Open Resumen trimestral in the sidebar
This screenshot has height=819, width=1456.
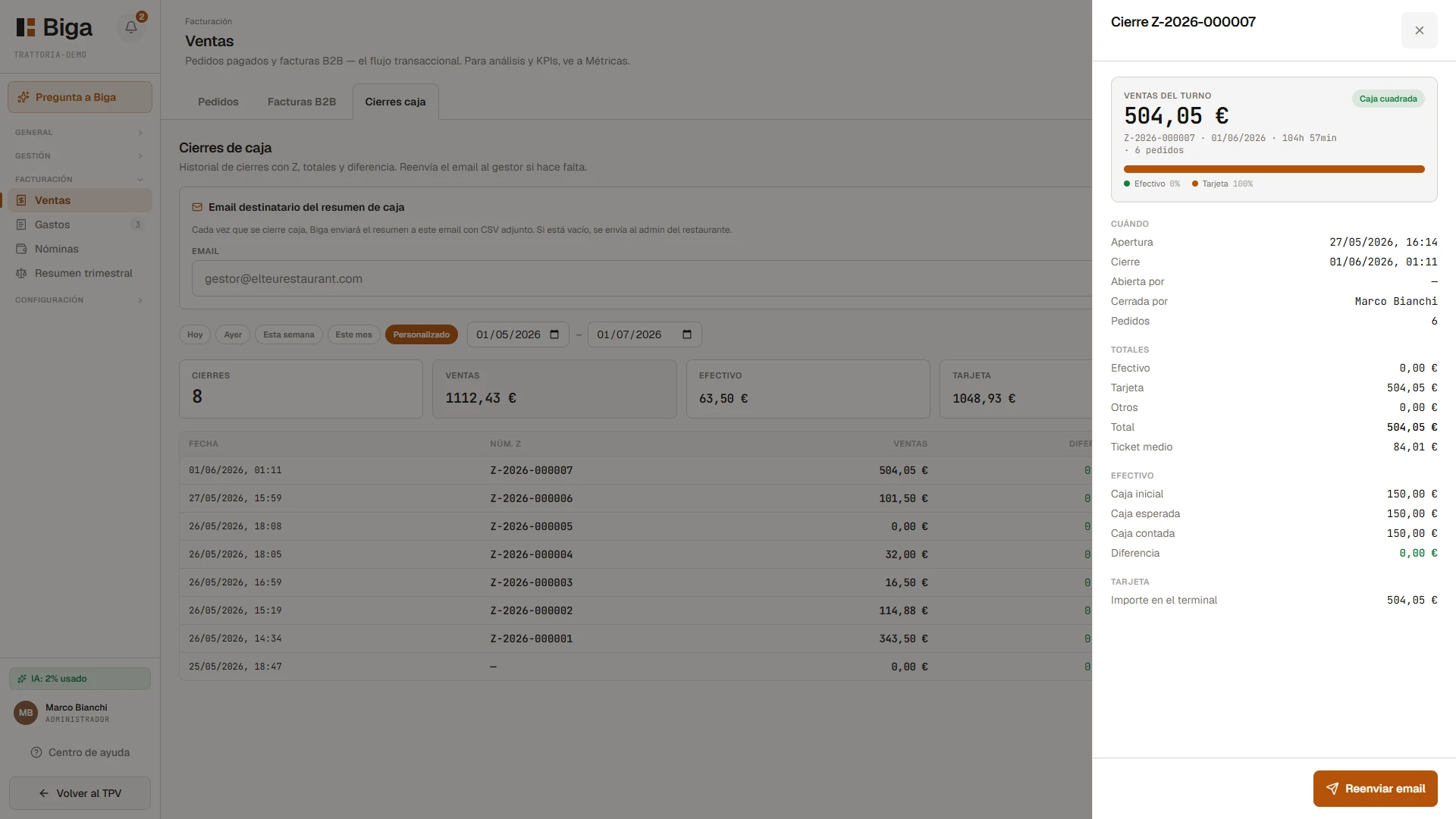click(x=80, y=273)
